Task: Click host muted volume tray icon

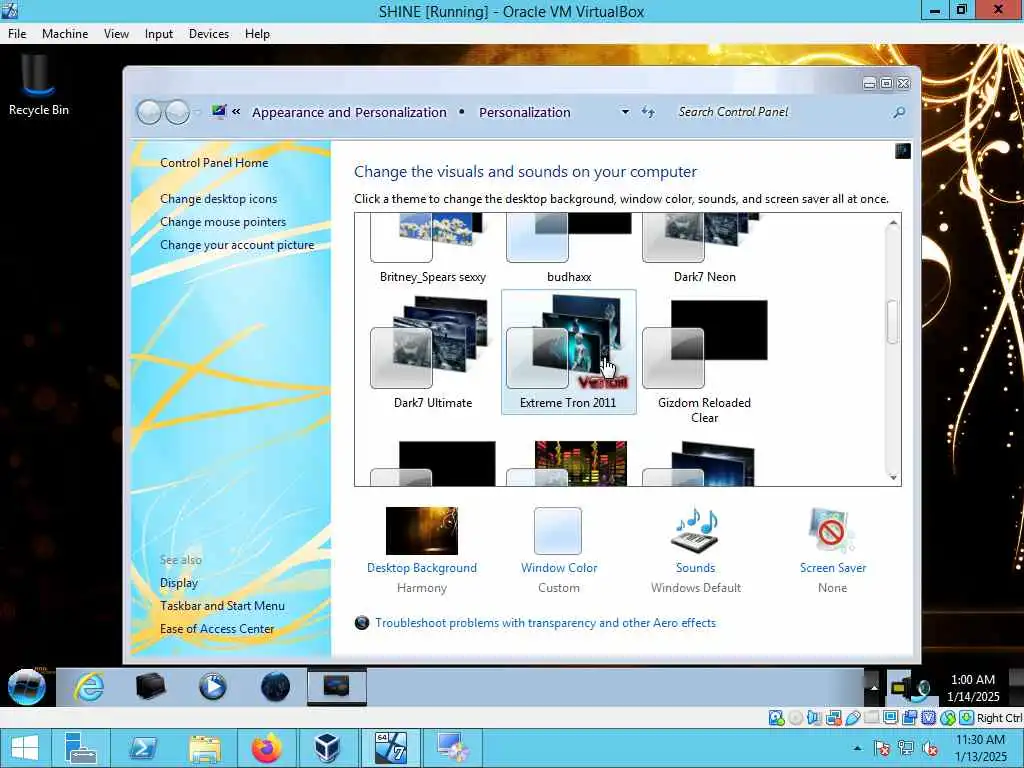Action: [930, 748]
